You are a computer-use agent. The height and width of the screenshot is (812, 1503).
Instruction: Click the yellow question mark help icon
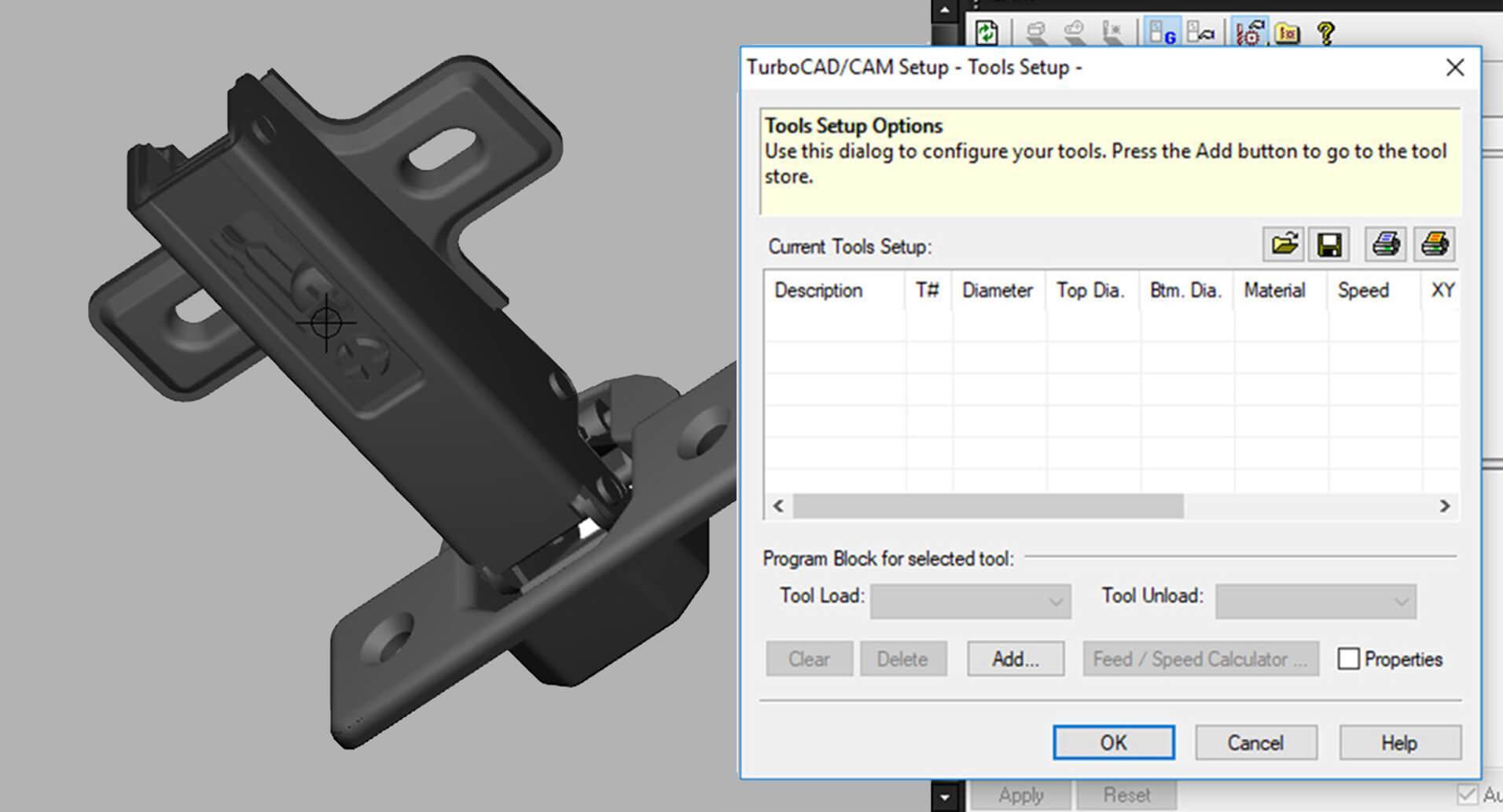coord(1325,33)
